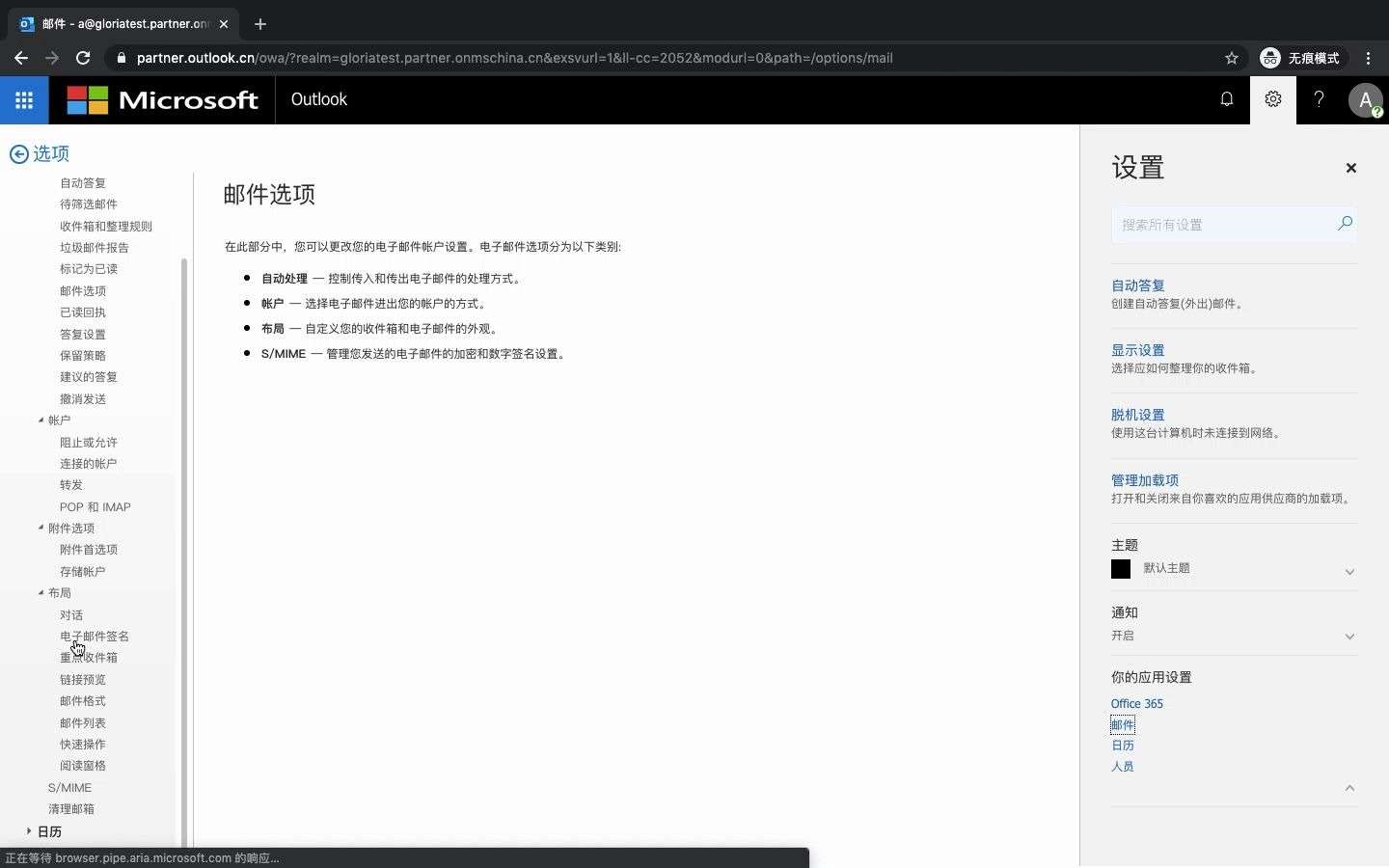Go forward in browser
1389x868 pixels.
tap(52, 58)
